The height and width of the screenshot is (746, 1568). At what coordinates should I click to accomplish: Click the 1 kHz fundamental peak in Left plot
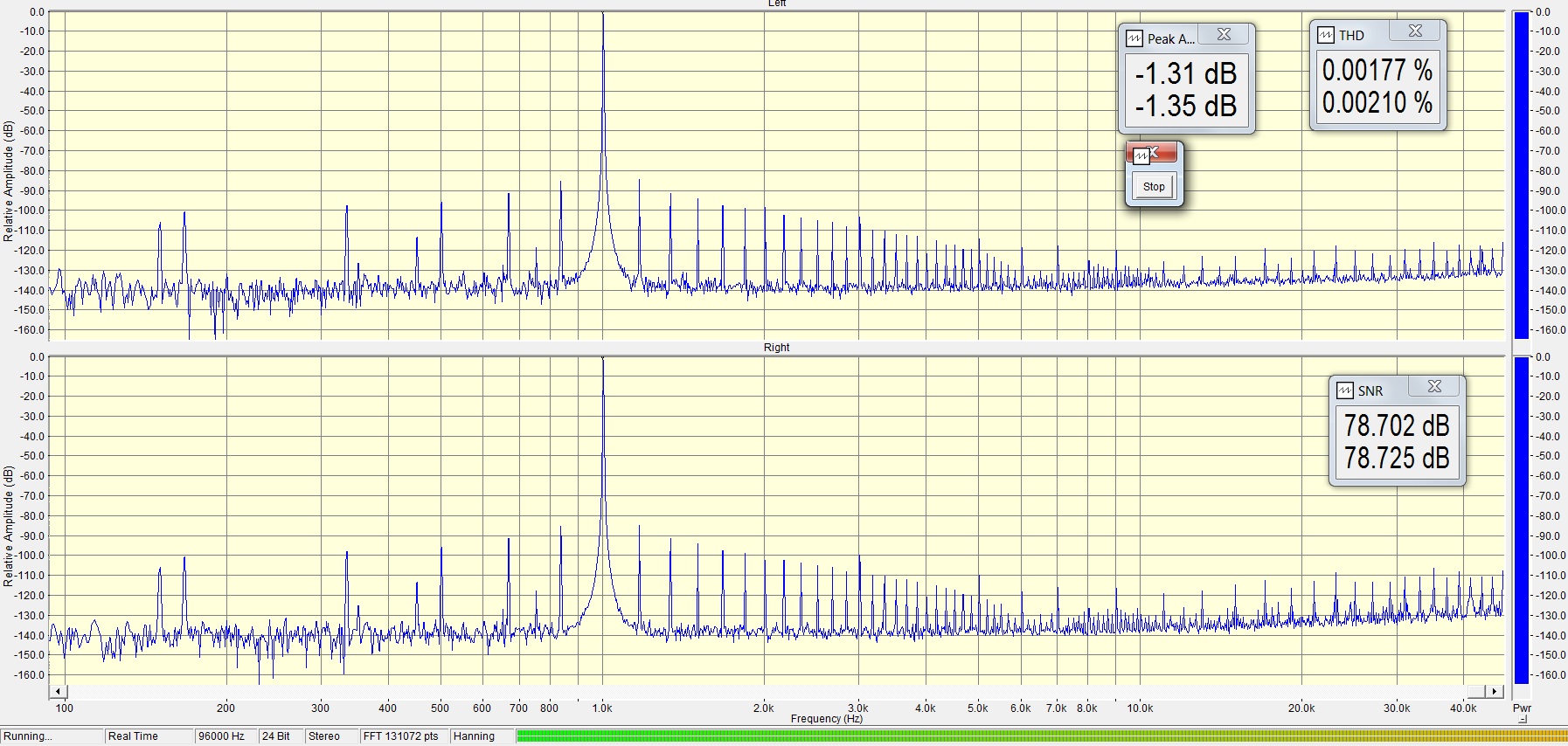click(603, 14)
